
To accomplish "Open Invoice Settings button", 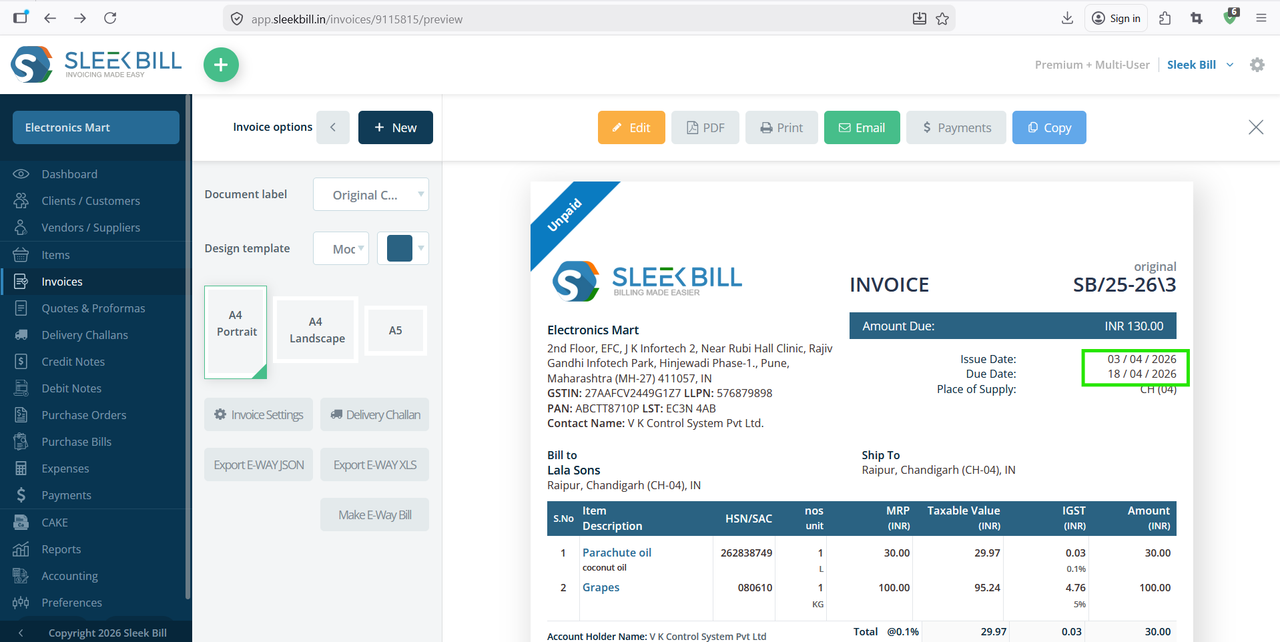I will point(259,415).
